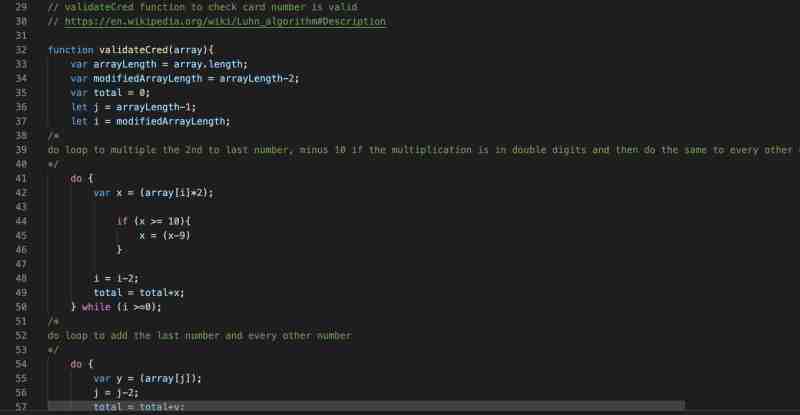Click 'total = total+x;' line

(139, 293)
